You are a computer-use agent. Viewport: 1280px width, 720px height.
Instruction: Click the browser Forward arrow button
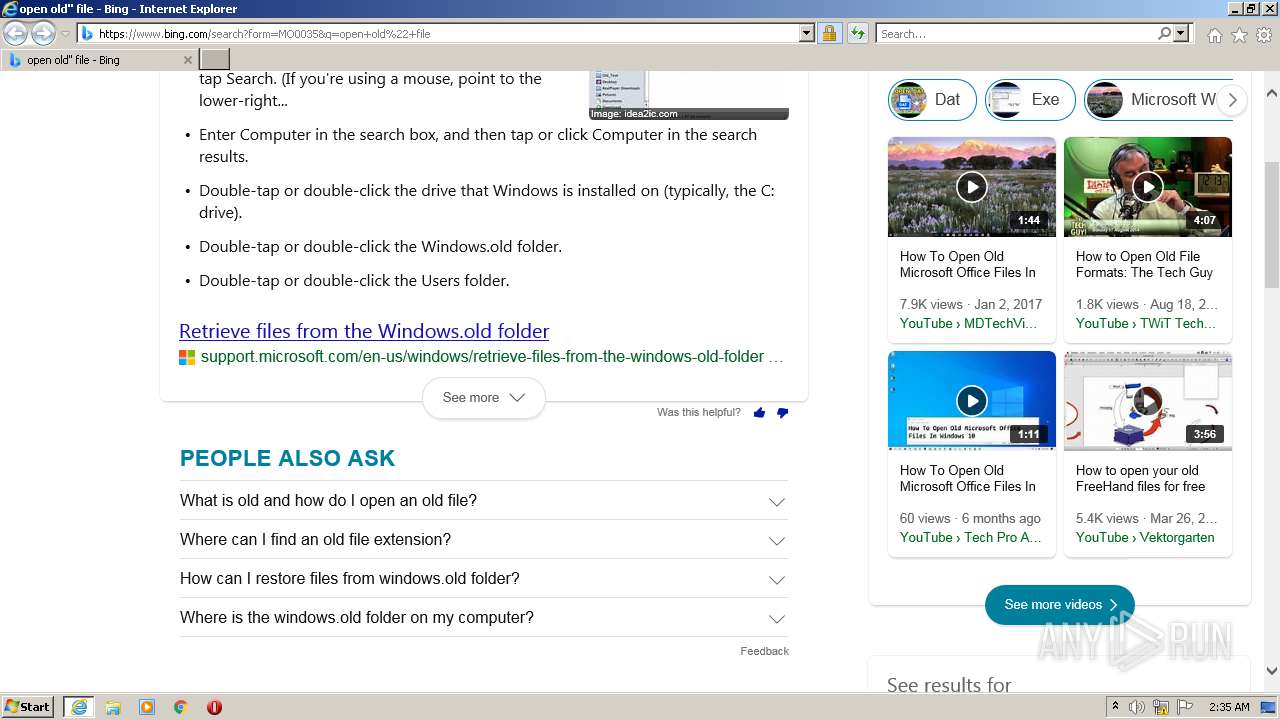43,34
